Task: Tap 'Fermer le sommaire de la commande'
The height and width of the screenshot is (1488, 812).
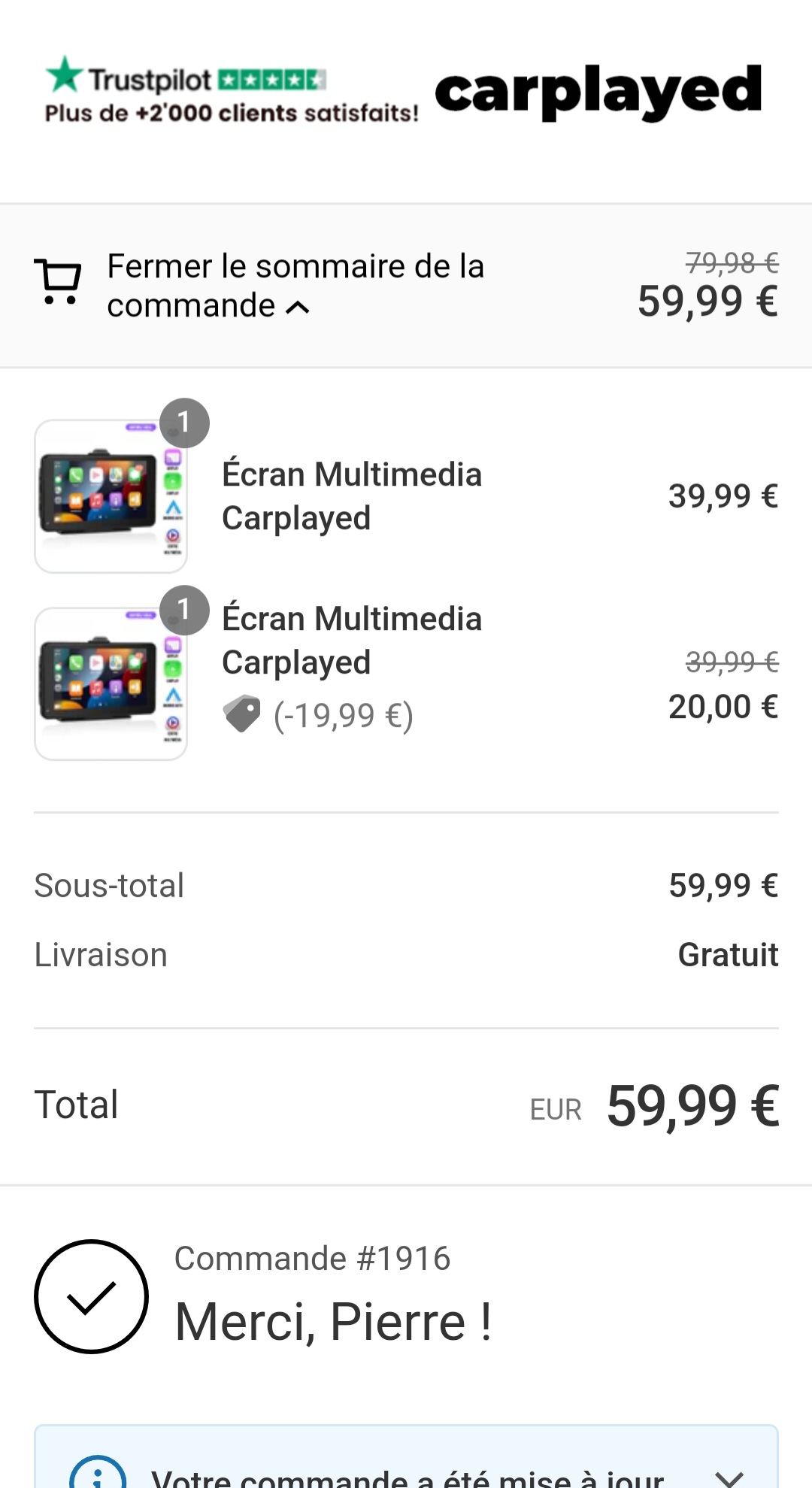Action: click(295, 285)
